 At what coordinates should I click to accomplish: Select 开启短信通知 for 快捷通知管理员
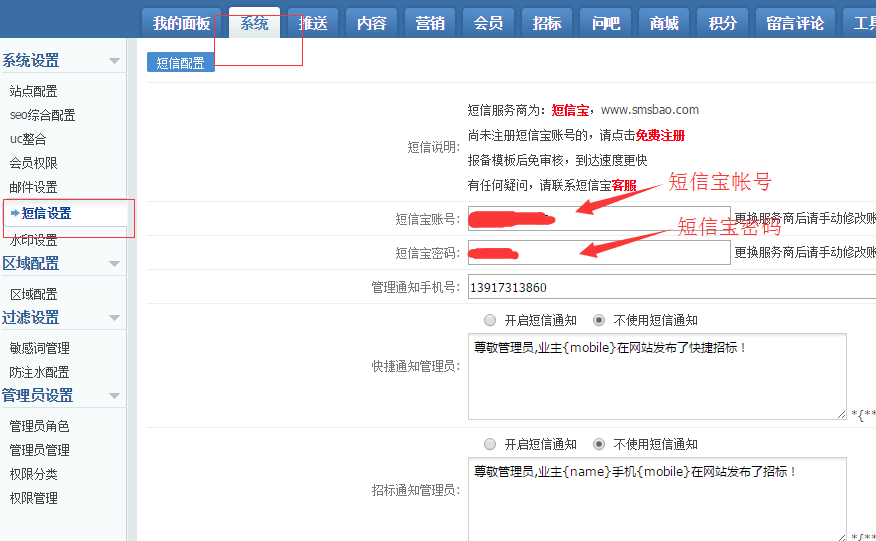click(x=489, y=320)
